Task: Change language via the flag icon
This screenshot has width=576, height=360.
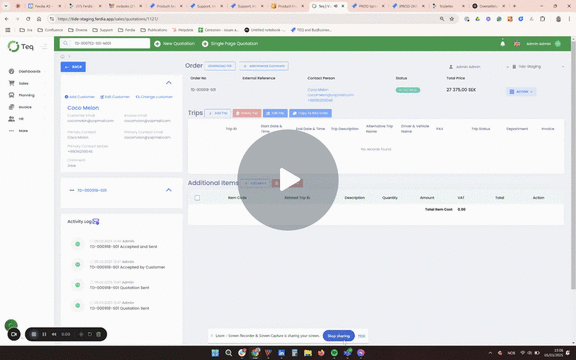Action: (x=517, y=44)
